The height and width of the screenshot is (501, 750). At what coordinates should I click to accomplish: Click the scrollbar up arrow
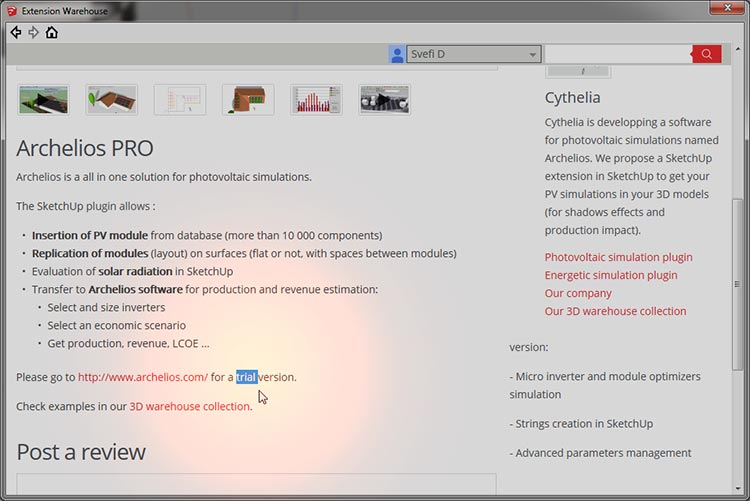738,49
